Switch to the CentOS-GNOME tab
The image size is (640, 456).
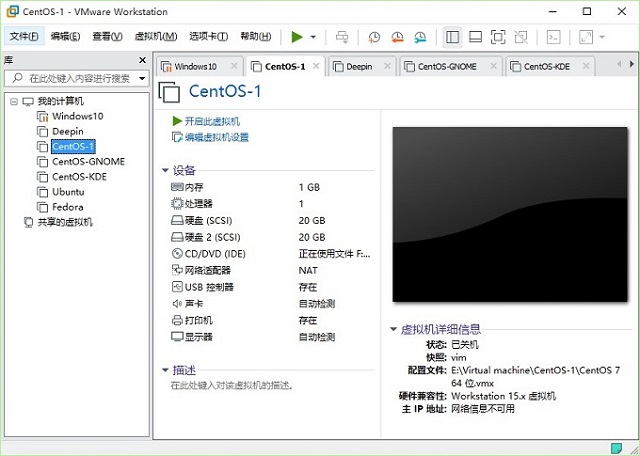click(447, 67)
